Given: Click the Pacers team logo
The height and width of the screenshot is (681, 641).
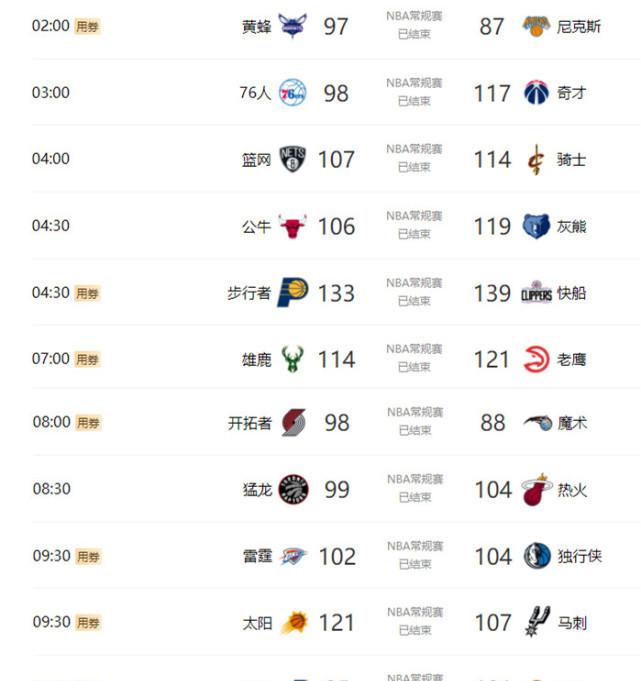Looking at the screenshot, I should (x=293, y=292).
